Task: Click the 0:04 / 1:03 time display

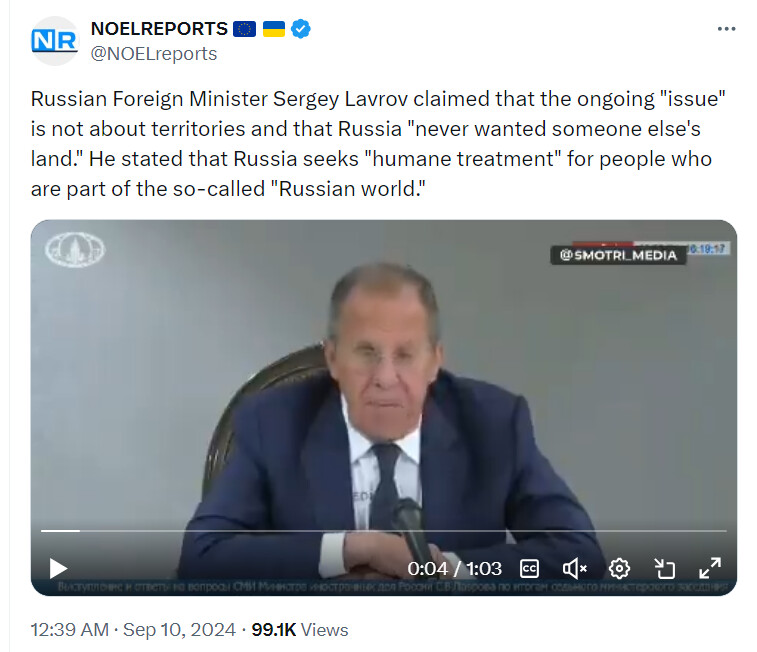Action: click(454, 569)
